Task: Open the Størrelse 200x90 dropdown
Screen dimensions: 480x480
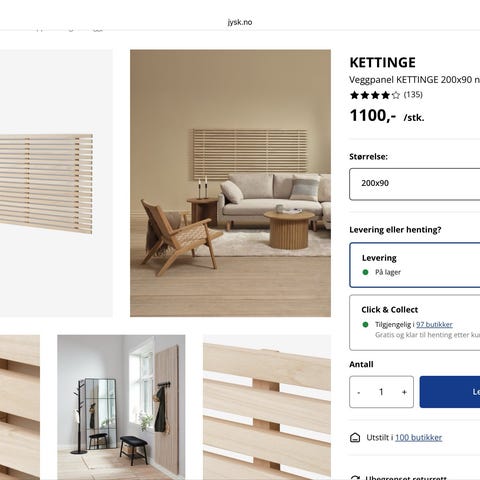Action: pos(415,184)
